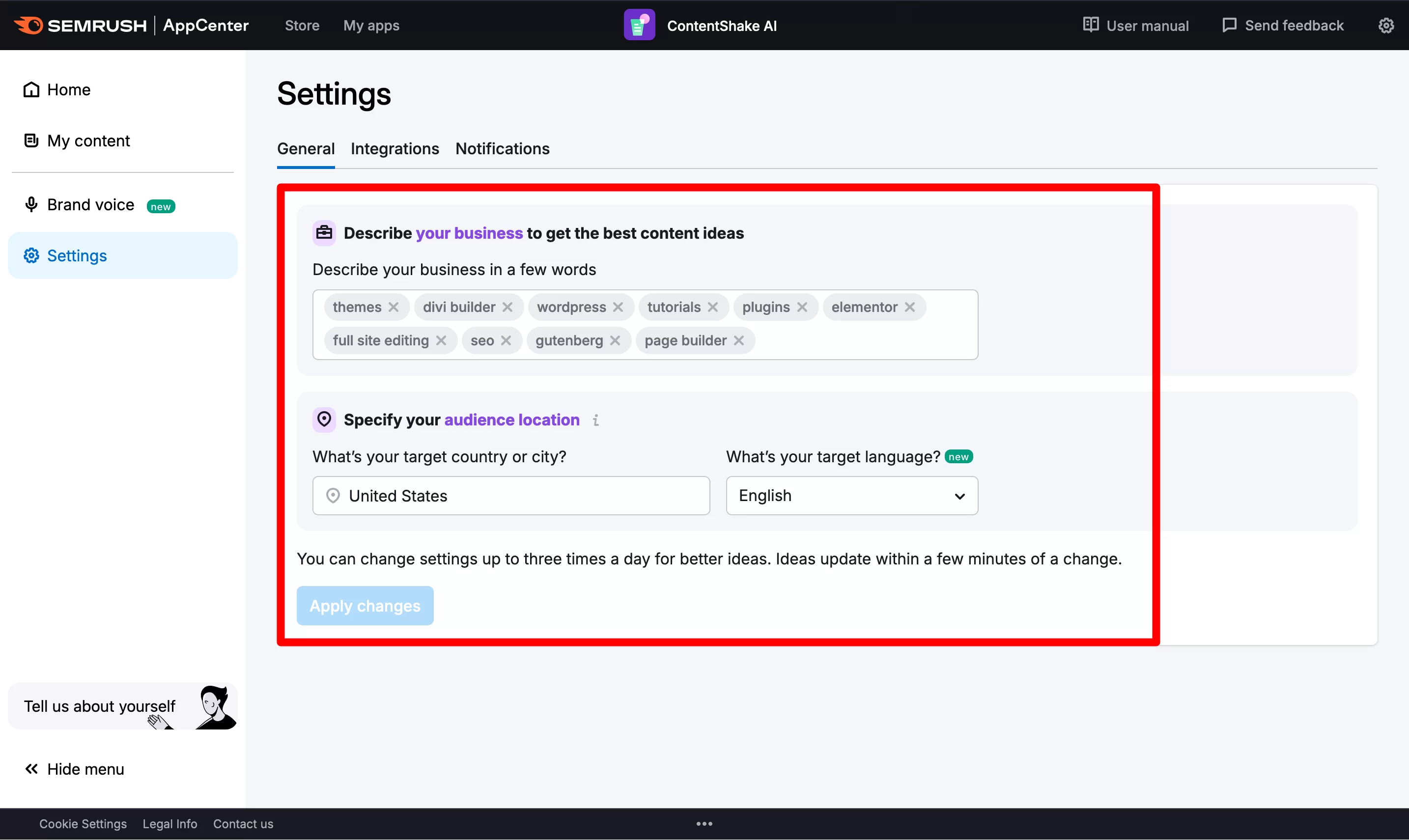Remove the elementor keyword tag

pos(910,307)
